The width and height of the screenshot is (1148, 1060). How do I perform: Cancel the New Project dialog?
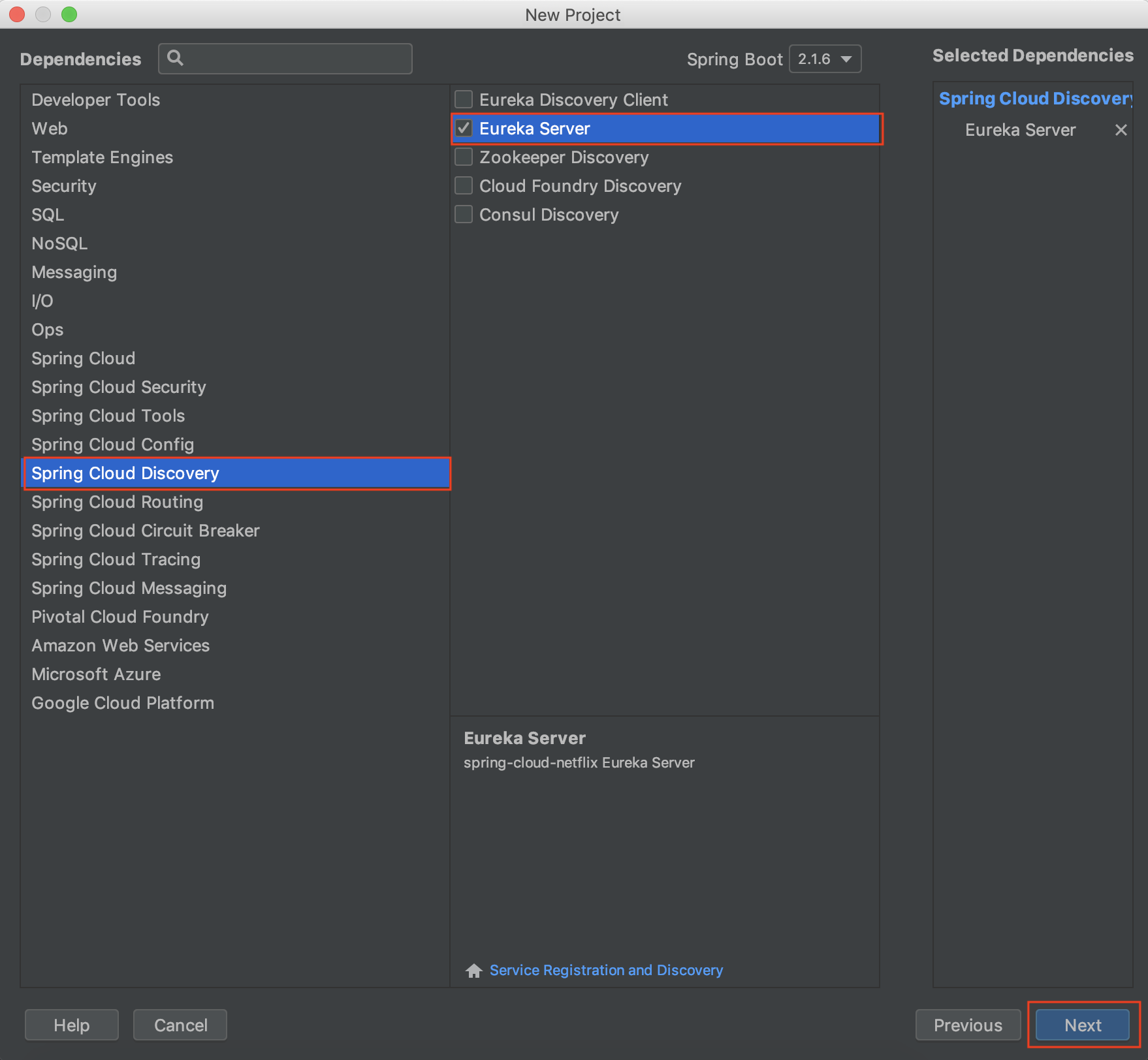(x=180, y=1025)
